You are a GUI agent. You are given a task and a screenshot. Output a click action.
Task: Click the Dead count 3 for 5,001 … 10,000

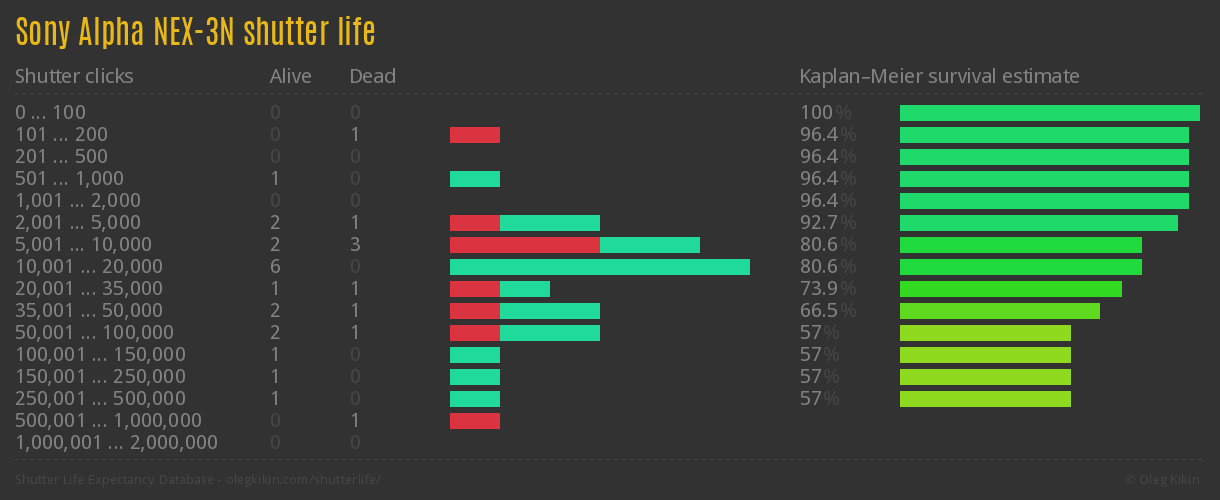click(x=355, y=245)
